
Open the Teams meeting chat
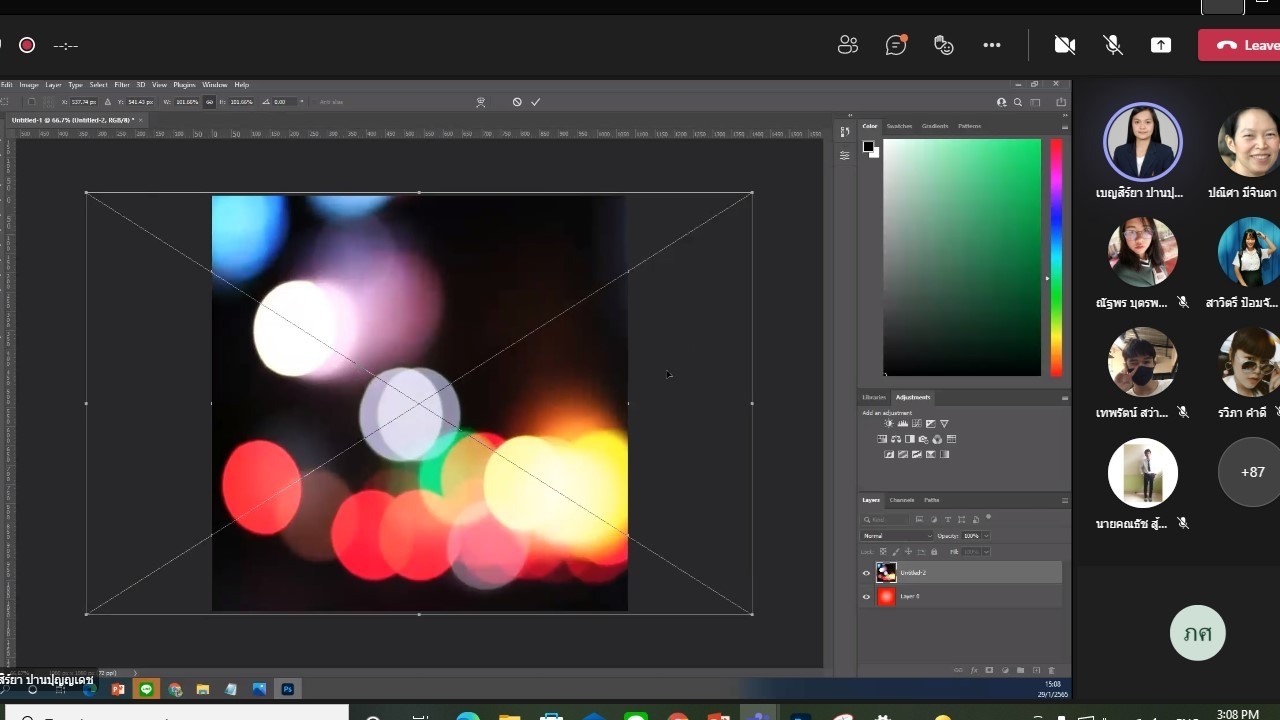point(896,45)
